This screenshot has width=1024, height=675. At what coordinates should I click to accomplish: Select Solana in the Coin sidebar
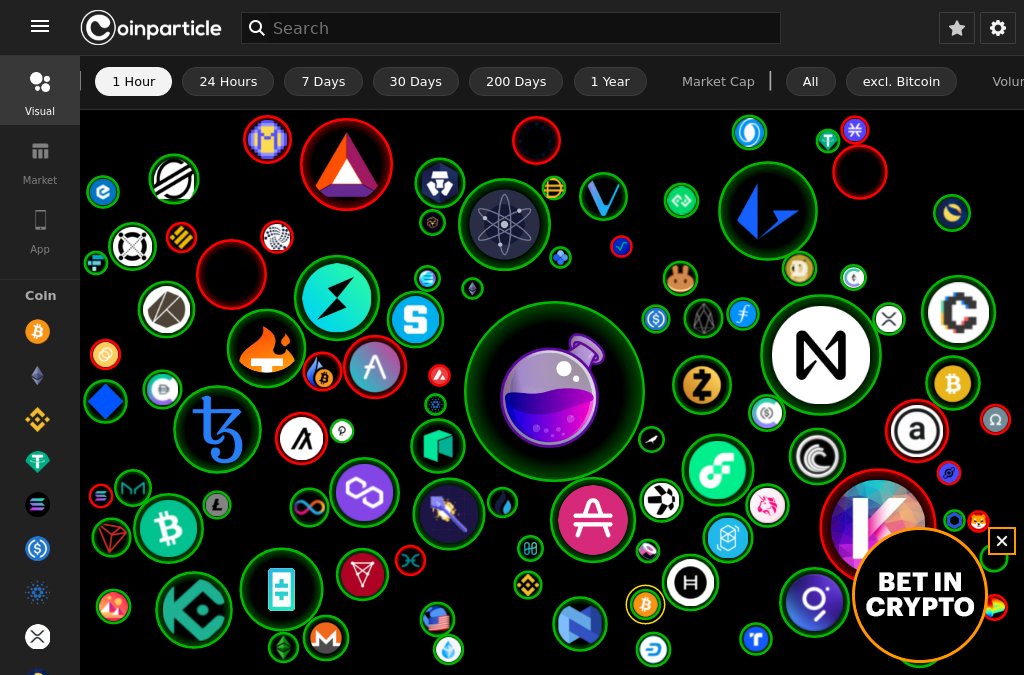pos(37,505)
